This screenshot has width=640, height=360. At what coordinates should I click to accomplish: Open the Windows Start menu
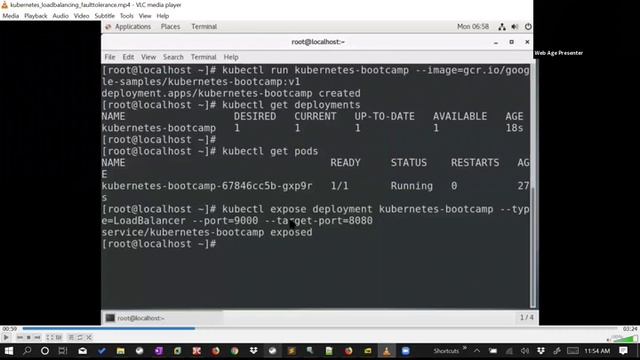(x=9, y=351)
